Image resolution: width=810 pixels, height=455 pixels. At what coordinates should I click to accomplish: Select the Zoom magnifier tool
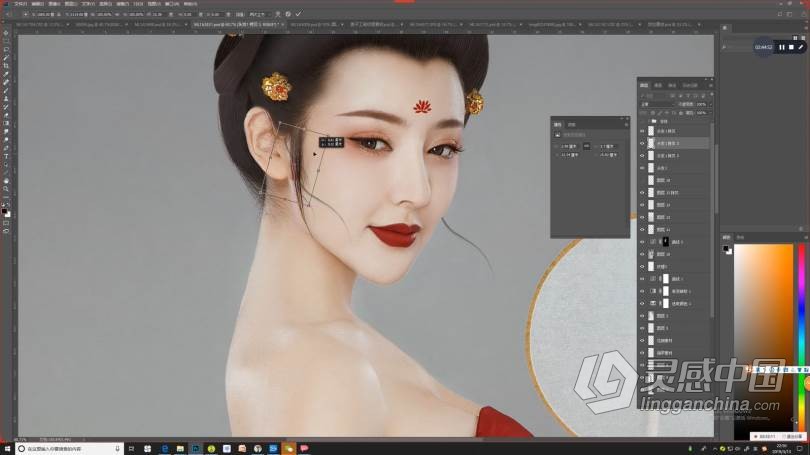coord(6,189)
